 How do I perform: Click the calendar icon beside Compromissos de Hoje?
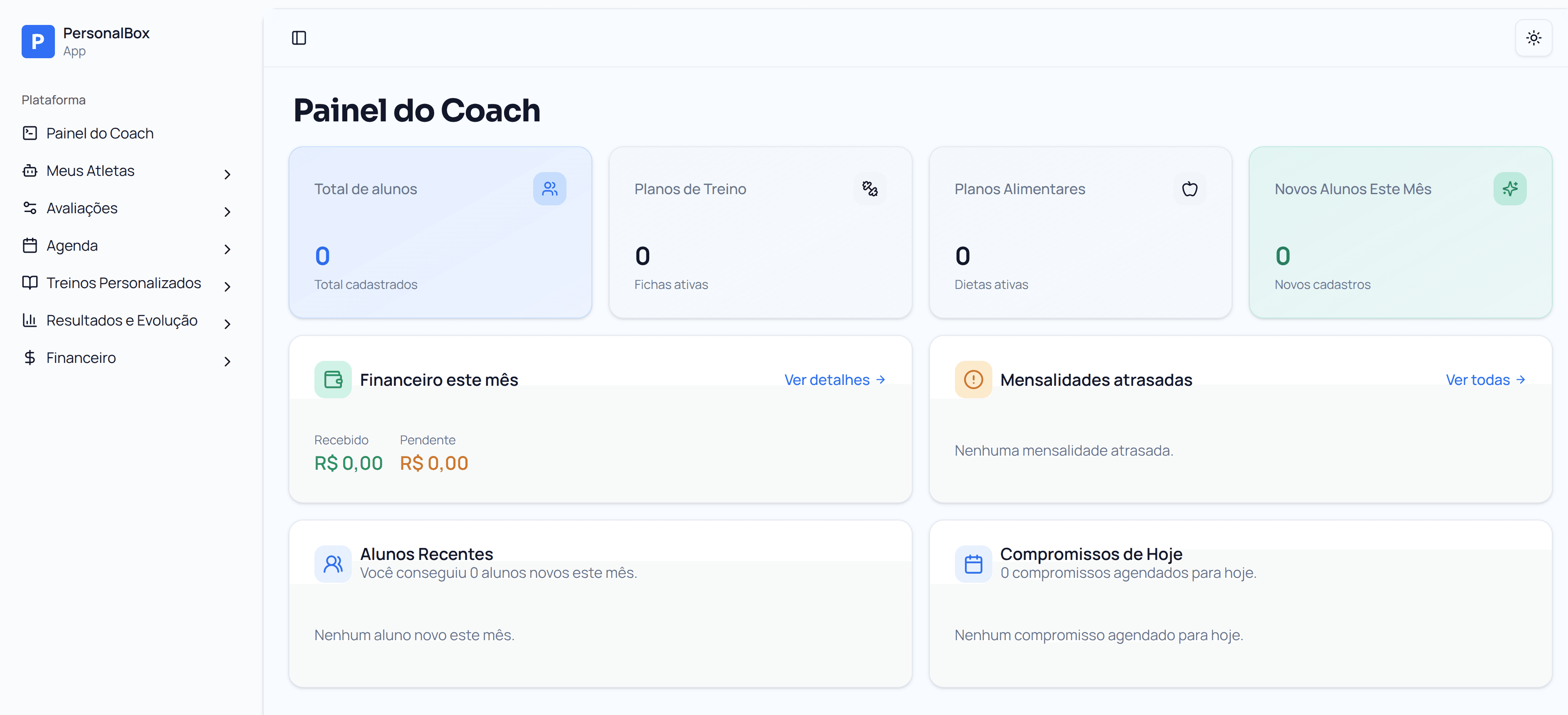(973, 564)
